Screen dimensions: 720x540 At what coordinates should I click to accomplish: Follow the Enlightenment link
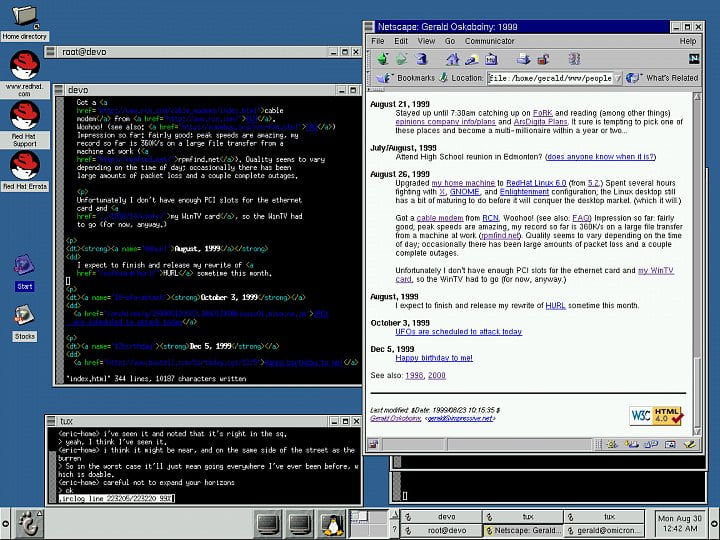[x=524, y=191]
